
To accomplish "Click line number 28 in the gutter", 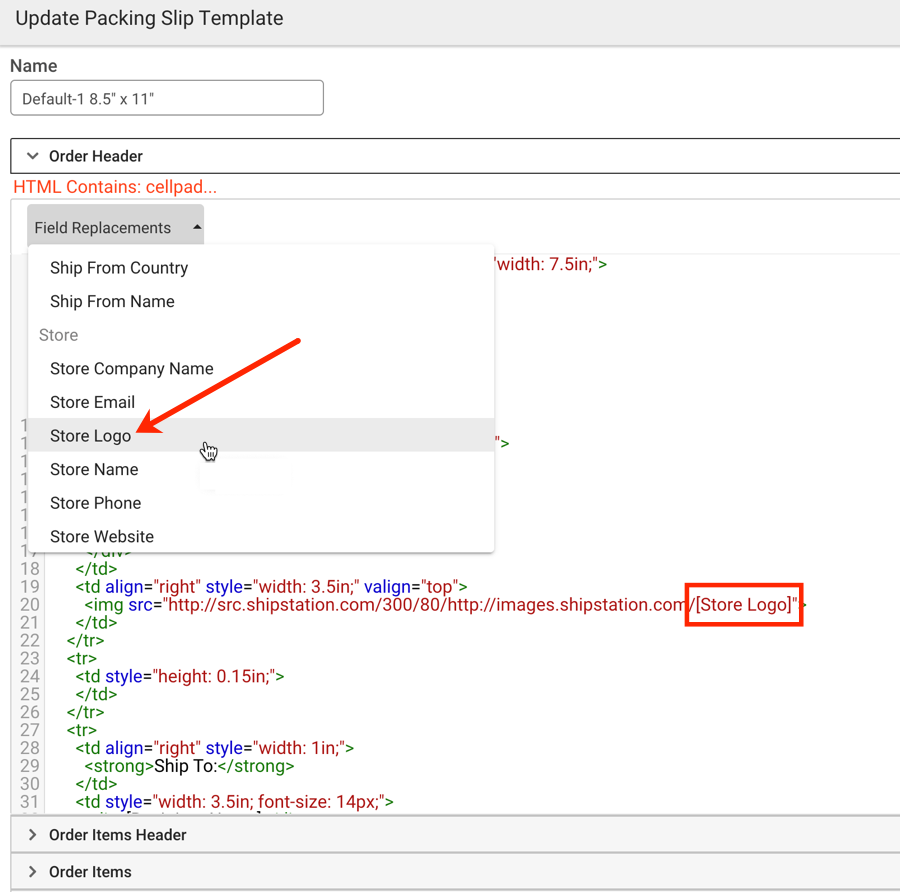I will click(x=30, y=748).
